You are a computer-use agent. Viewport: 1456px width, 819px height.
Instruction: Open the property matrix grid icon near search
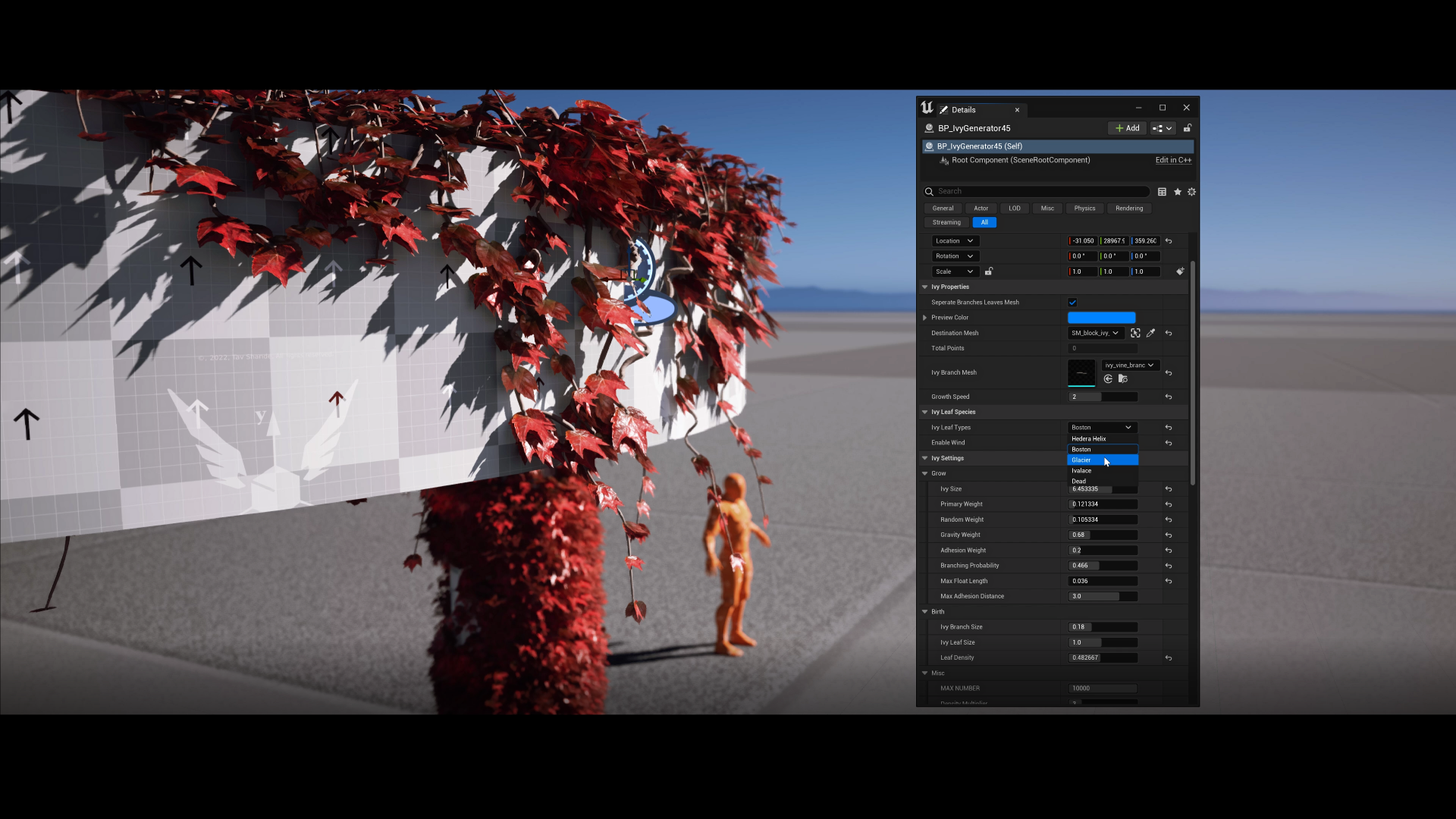1162,191
